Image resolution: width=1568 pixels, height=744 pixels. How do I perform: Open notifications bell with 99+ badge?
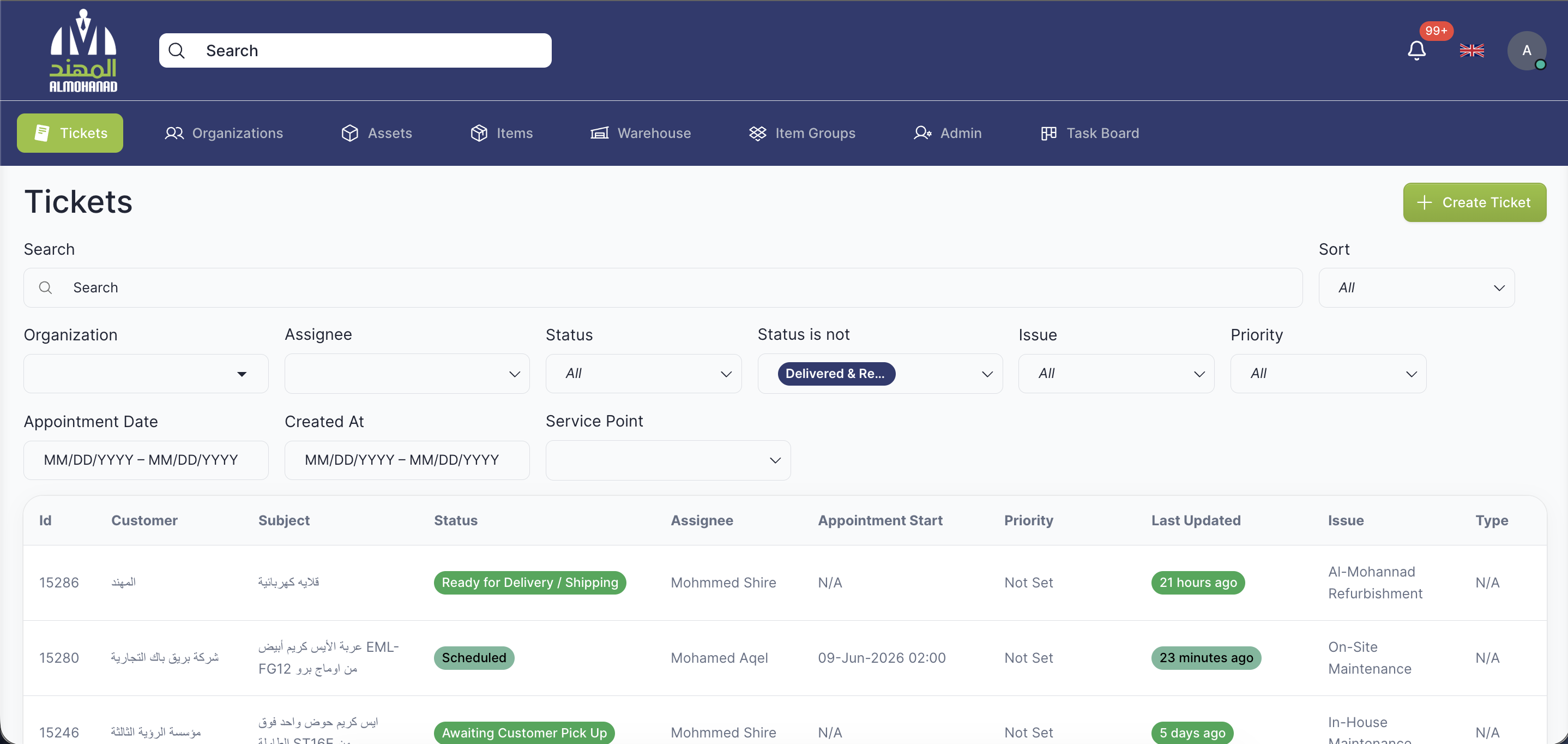click(x=1416, y=51)
